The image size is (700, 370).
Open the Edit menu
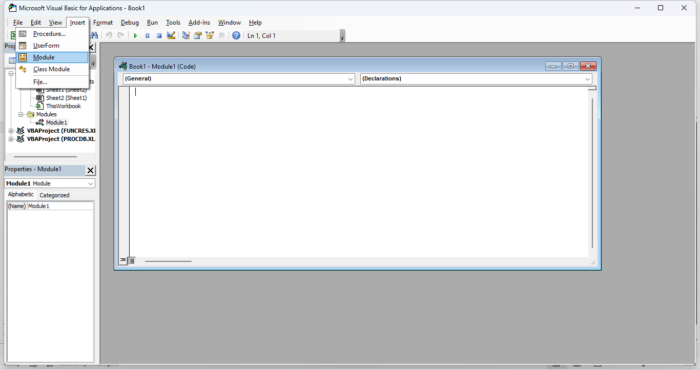tap(36, 22)
